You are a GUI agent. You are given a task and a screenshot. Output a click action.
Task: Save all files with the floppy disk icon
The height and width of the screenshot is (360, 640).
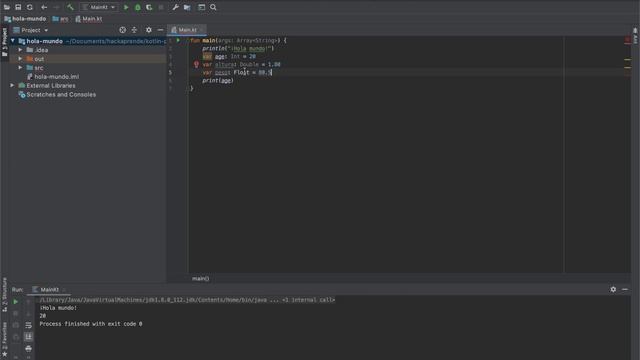[x=18, y=7]
